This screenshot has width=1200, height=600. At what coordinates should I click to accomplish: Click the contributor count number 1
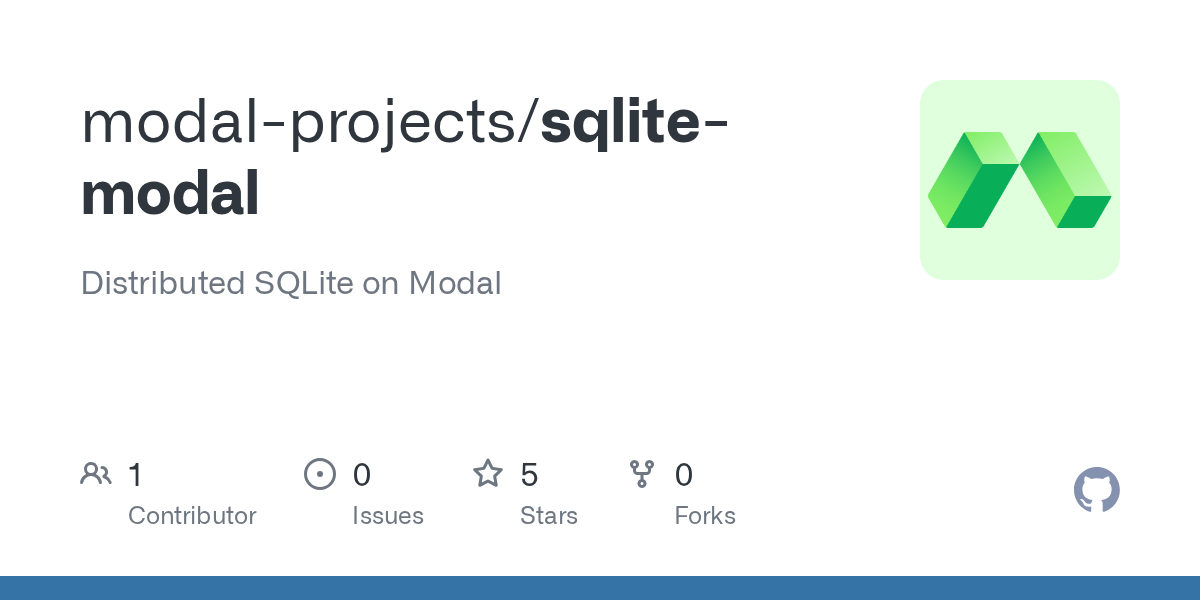[135, 474]
